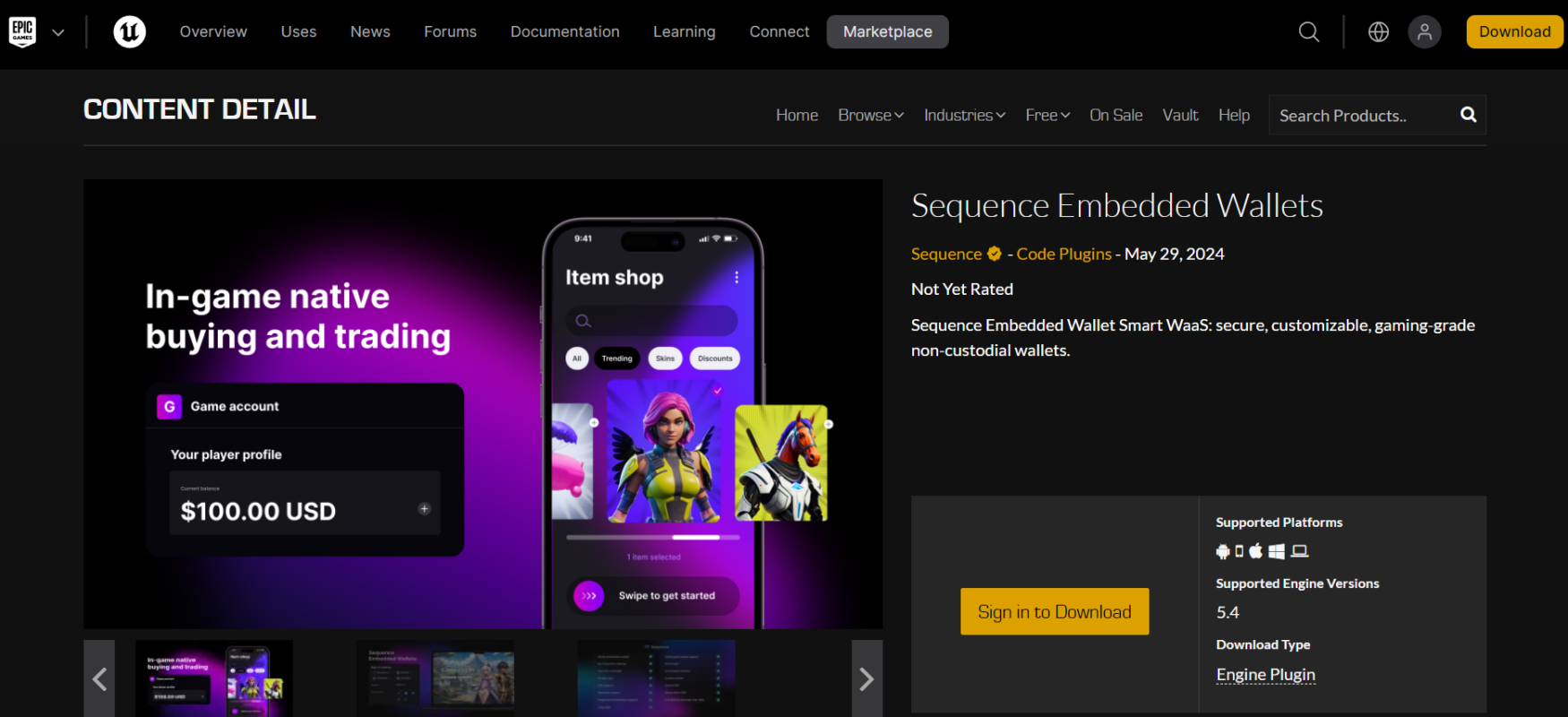Click the Android platform icon
This screenshot has width=1568, height=717.
[1222, 551]
